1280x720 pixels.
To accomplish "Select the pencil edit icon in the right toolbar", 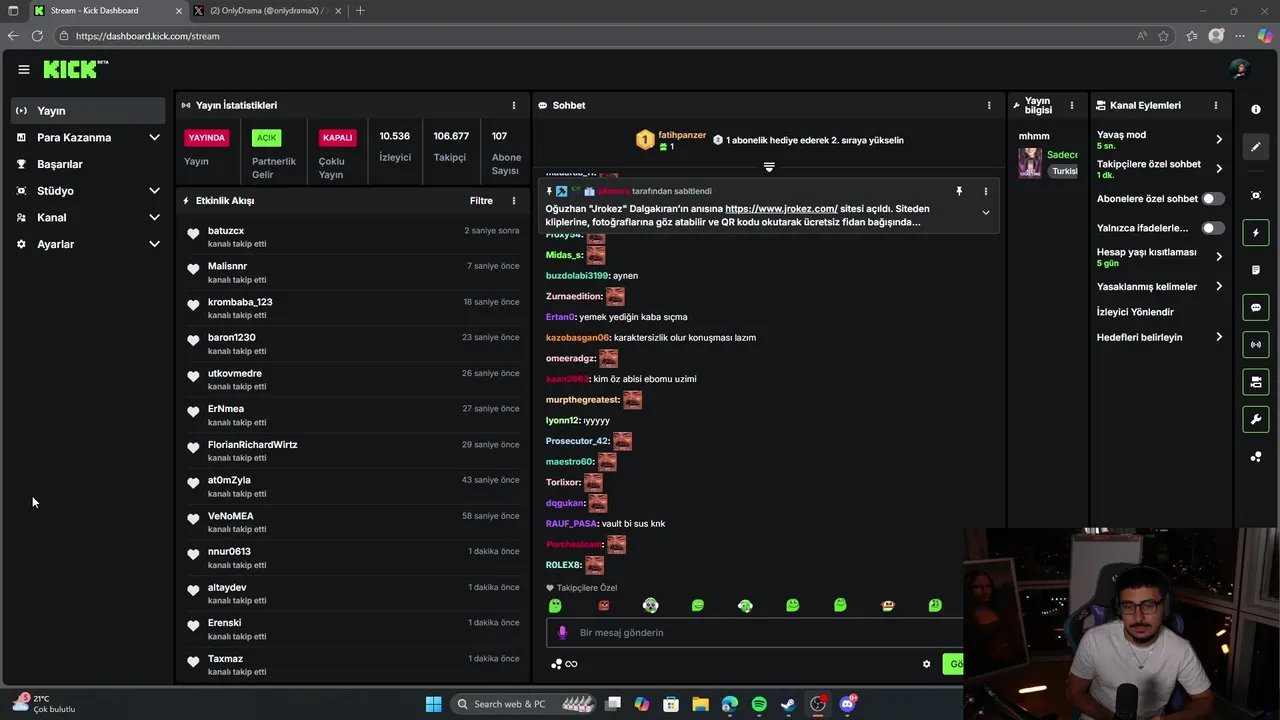I will click(x=1256, y=146).
